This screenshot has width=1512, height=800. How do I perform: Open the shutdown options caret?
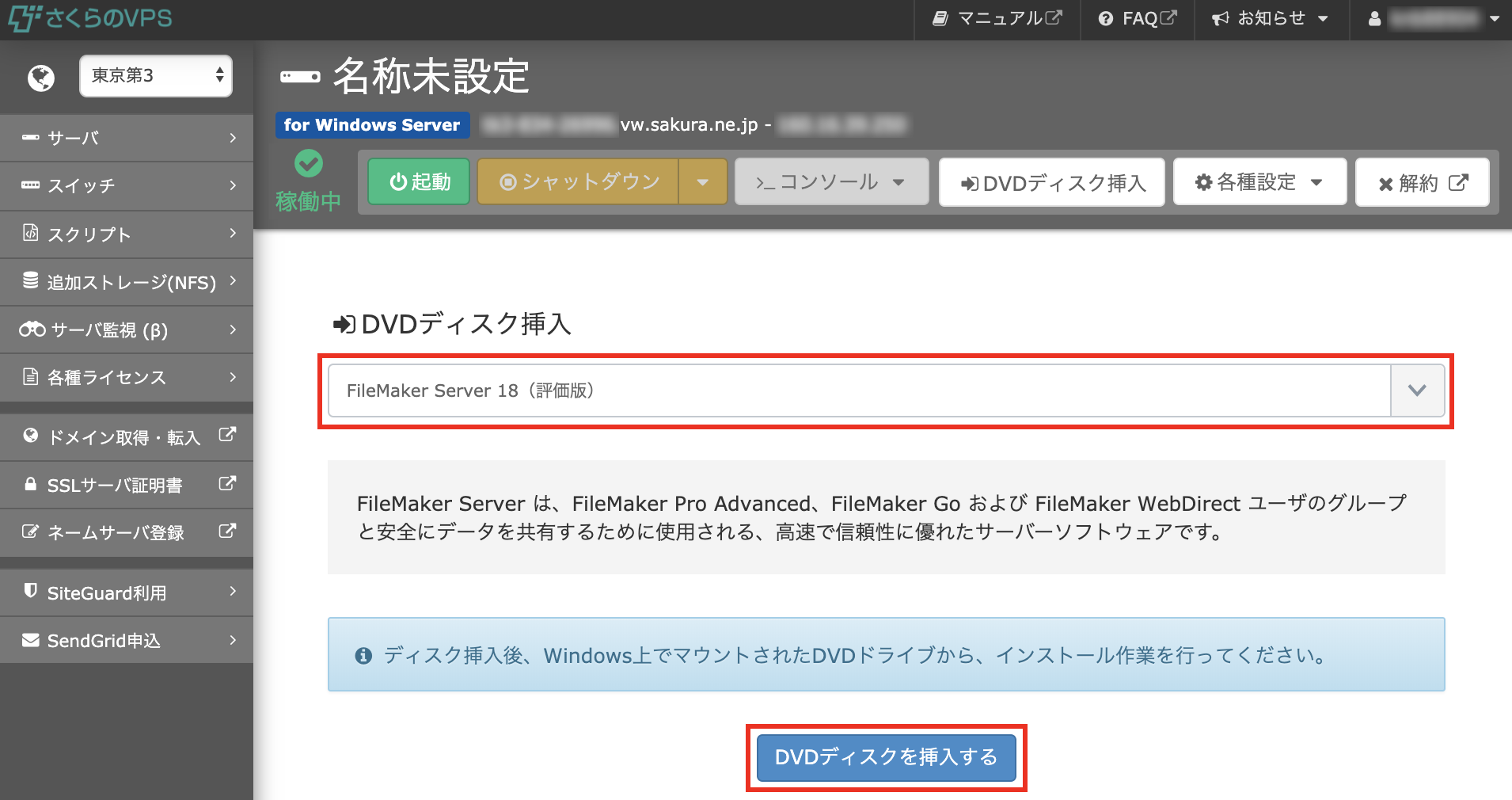point(703,181)
